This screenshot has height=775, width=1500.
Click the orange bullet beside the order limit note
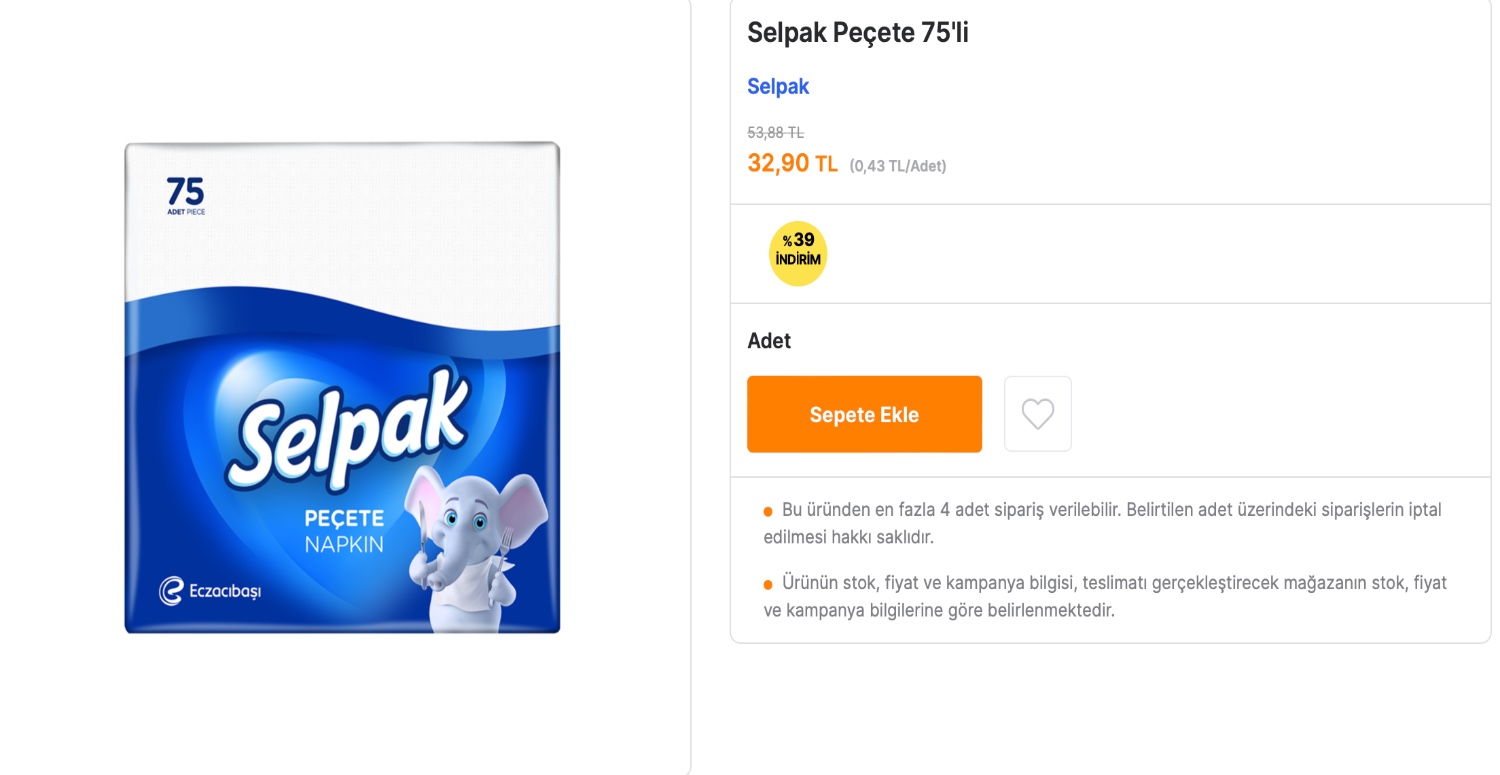coord(769,510)
